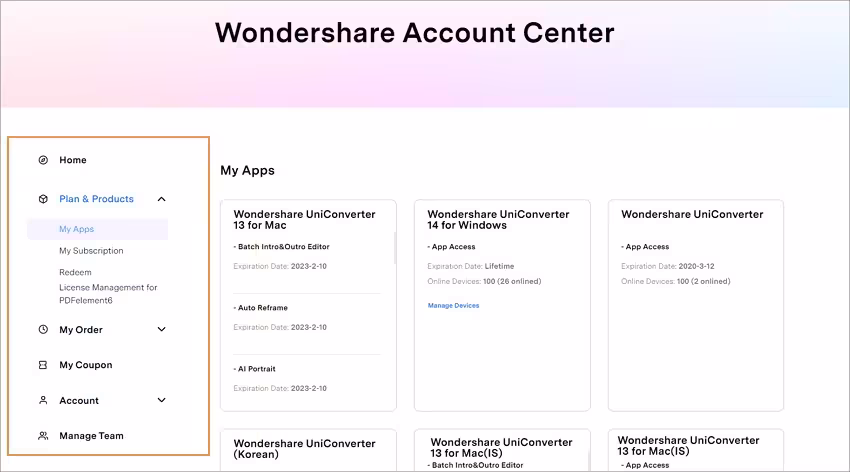Open Manage Team page
The image size is (850, 472).
[x=91, y=436]
